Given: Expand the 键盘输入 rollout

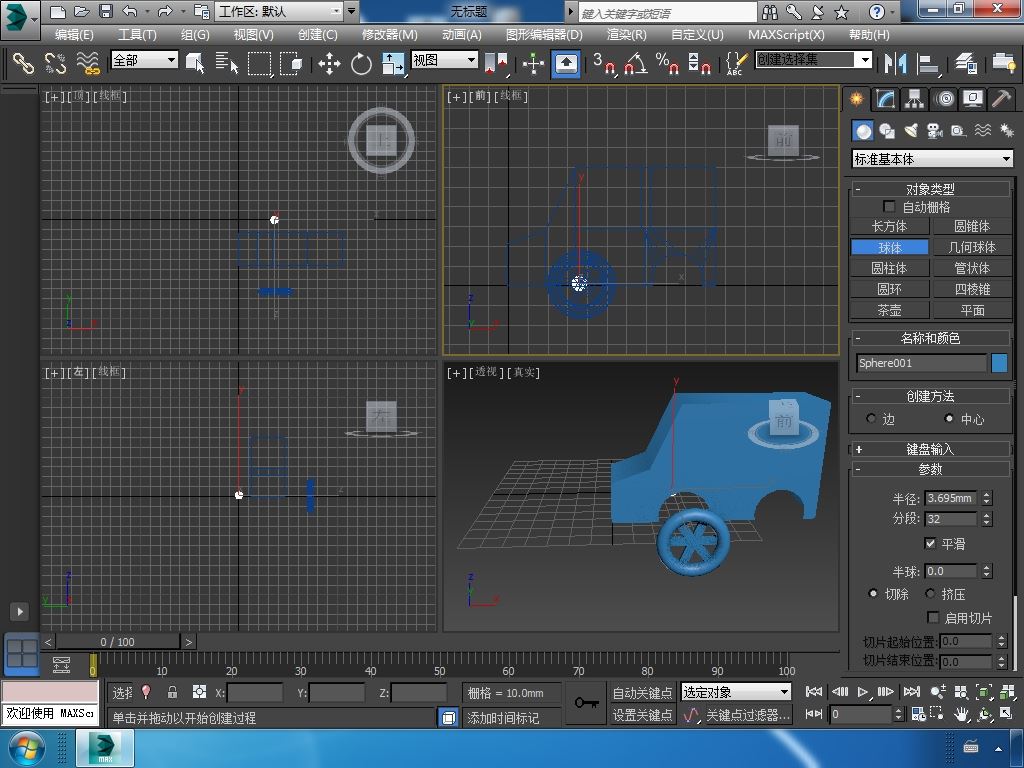Looking at the screenshot, I should [930, 449].
